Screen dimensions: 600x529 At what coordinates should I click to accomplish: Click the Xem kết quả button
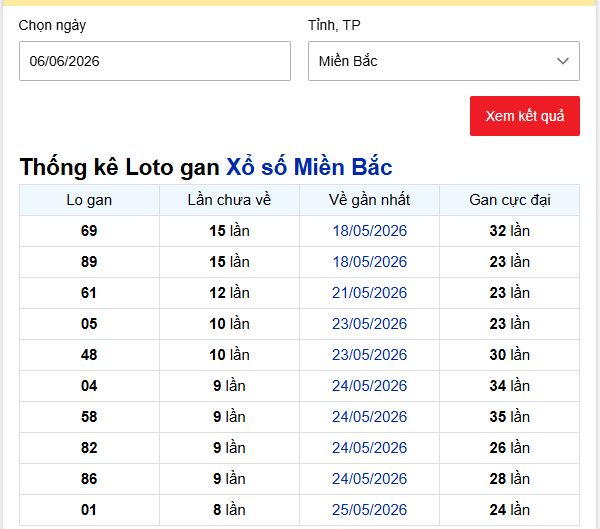pyautogui.click(x=525, y=116)
